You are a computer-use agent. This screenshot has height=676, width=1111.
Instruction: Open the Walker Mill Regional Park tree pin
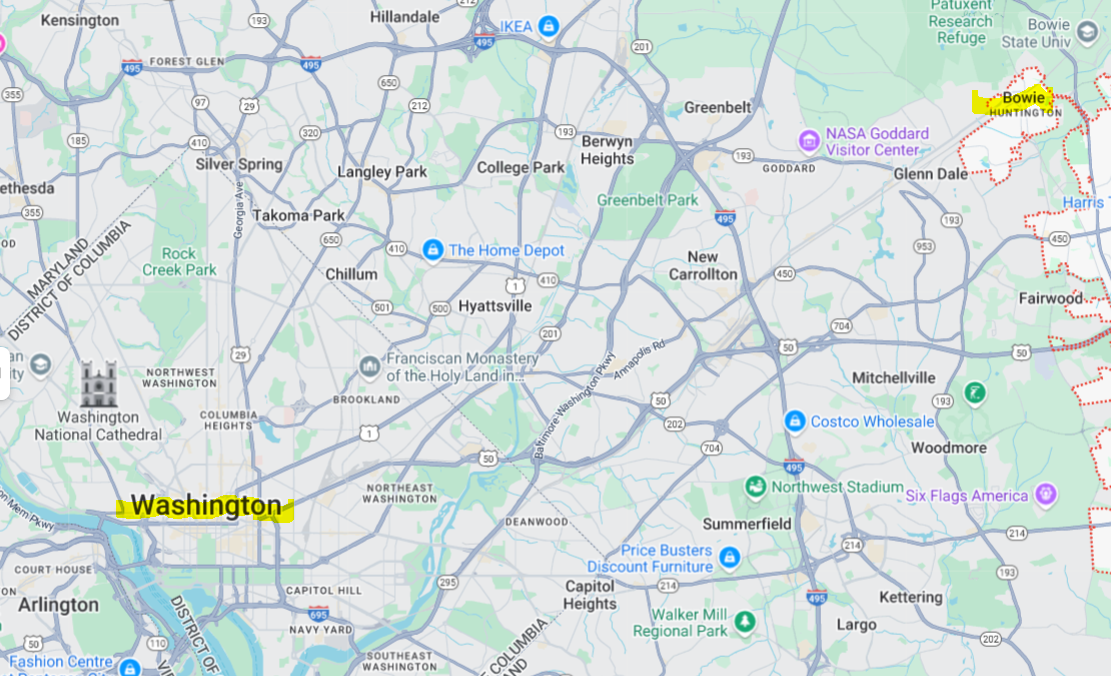[x=744, y=622]
